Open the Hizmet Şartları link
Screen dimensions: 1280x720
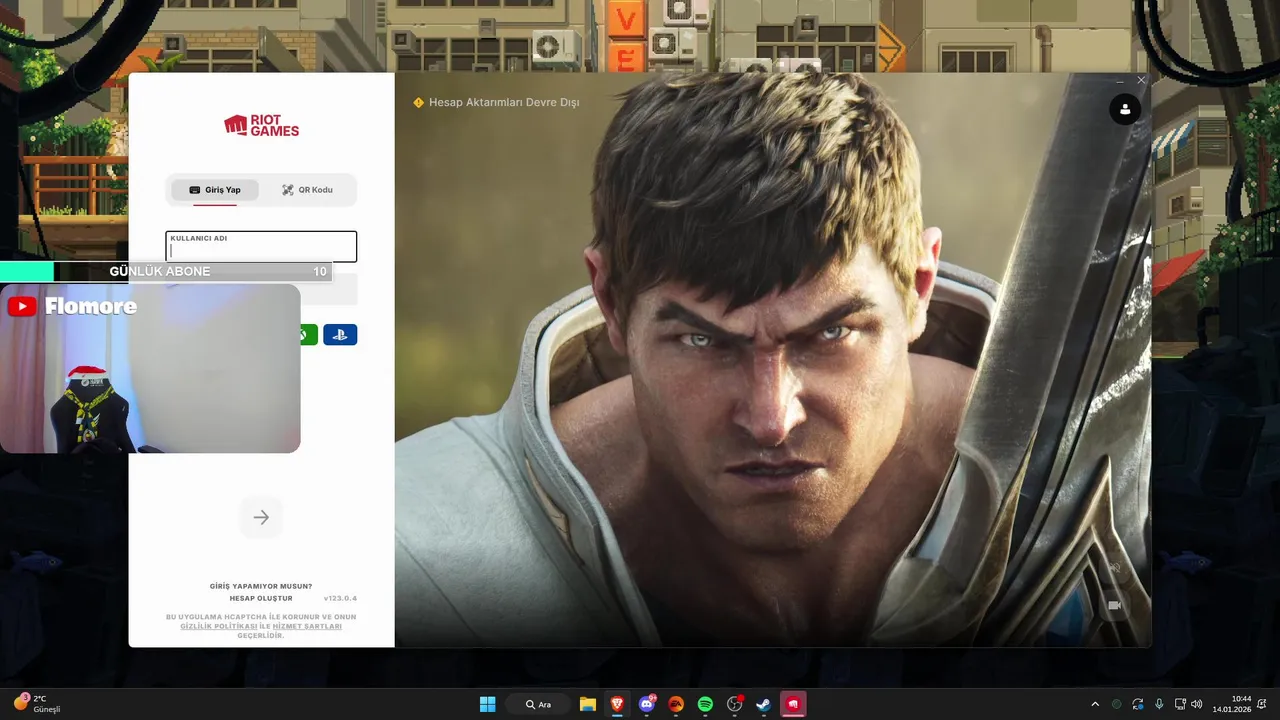click(x=307, y=626)
